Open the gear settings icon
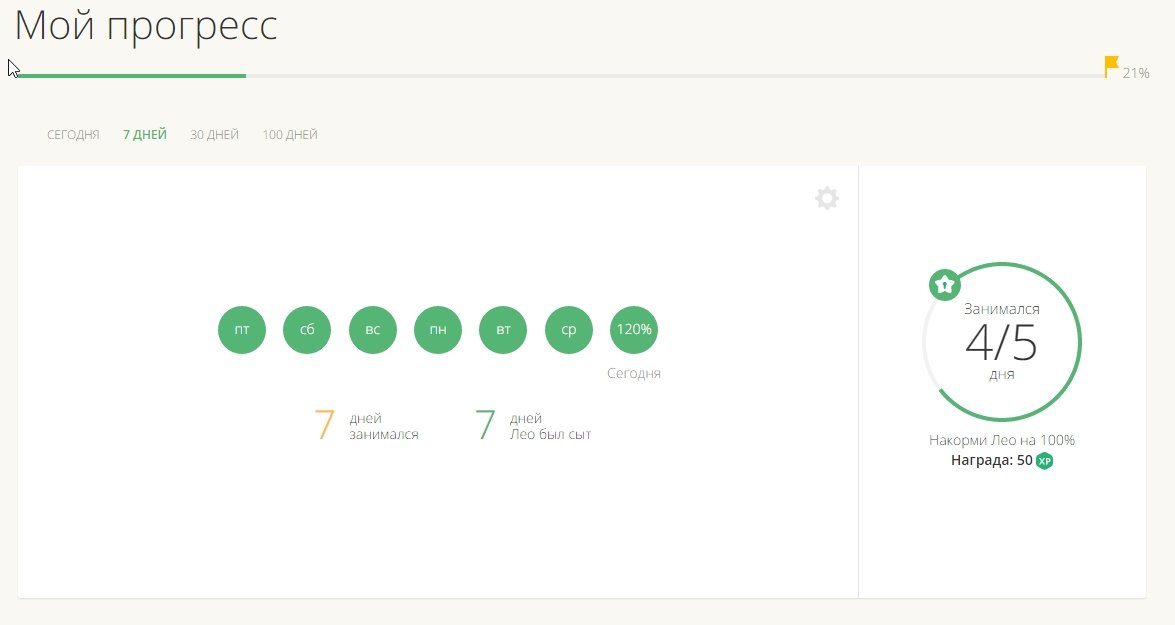 [827, 198]
